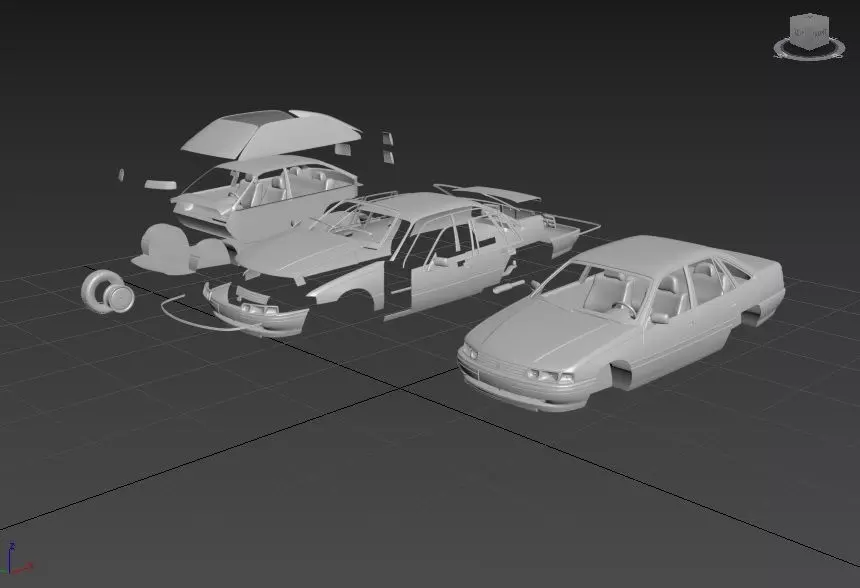Select the detached front bumper with headlights
Screen dimensions: 860x588
(x=256, y=310)
